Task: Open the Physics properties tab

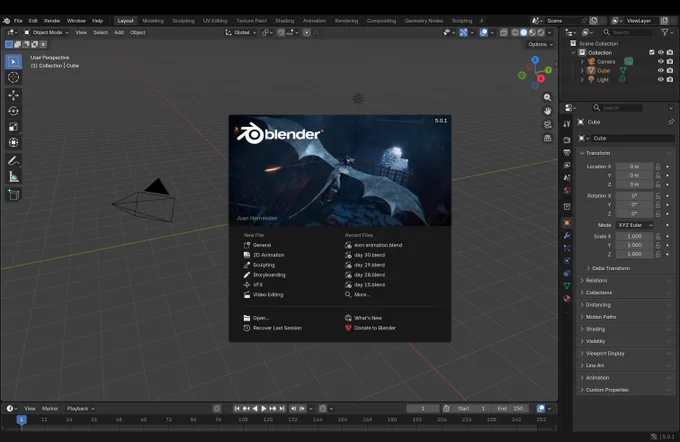Action: pyautogui.click(x=567, y=261)
